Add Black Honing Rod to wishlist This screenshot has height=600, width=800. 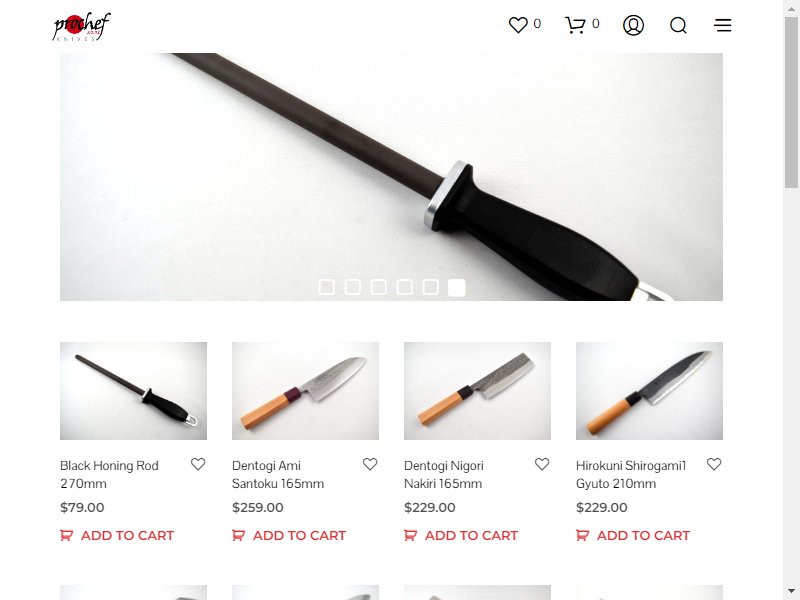tap(198, 464)
